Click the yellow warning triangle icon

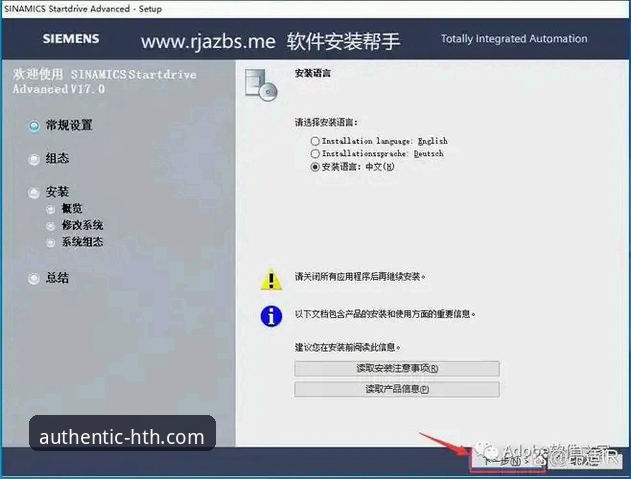[271, 279]
